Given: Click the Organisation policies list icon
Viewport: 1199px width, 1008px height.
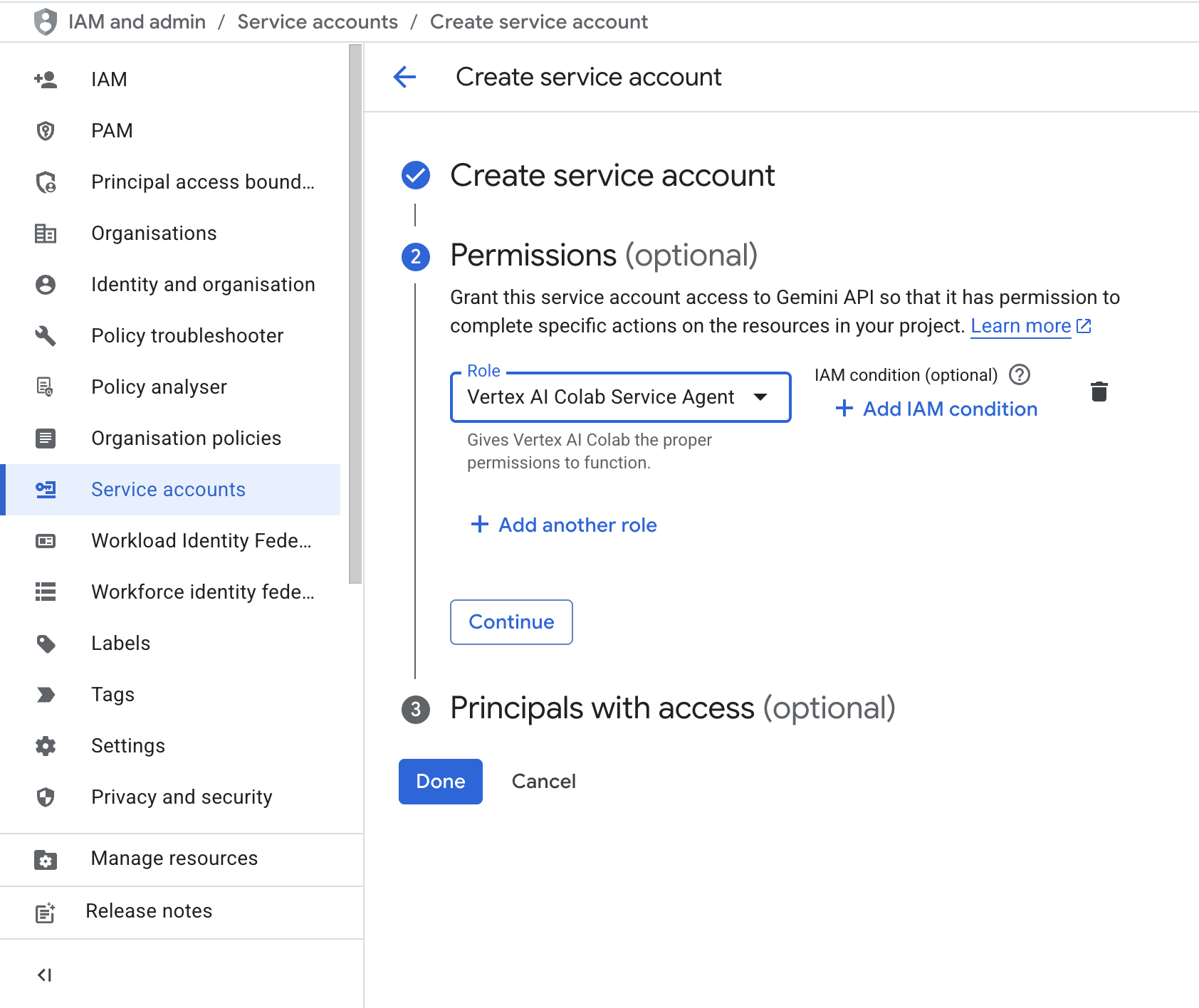Looking at the screenshot, I should click(46, 439).
